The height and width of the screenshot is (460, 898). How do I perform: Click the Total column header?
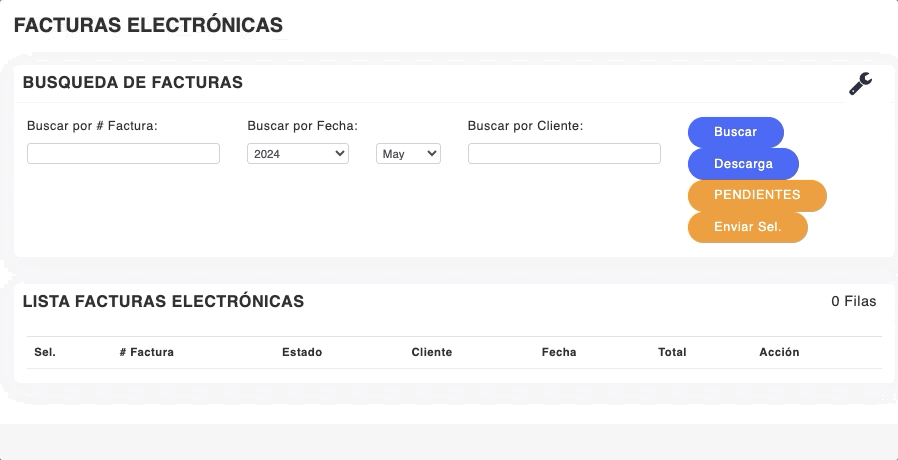coord(672,352)
